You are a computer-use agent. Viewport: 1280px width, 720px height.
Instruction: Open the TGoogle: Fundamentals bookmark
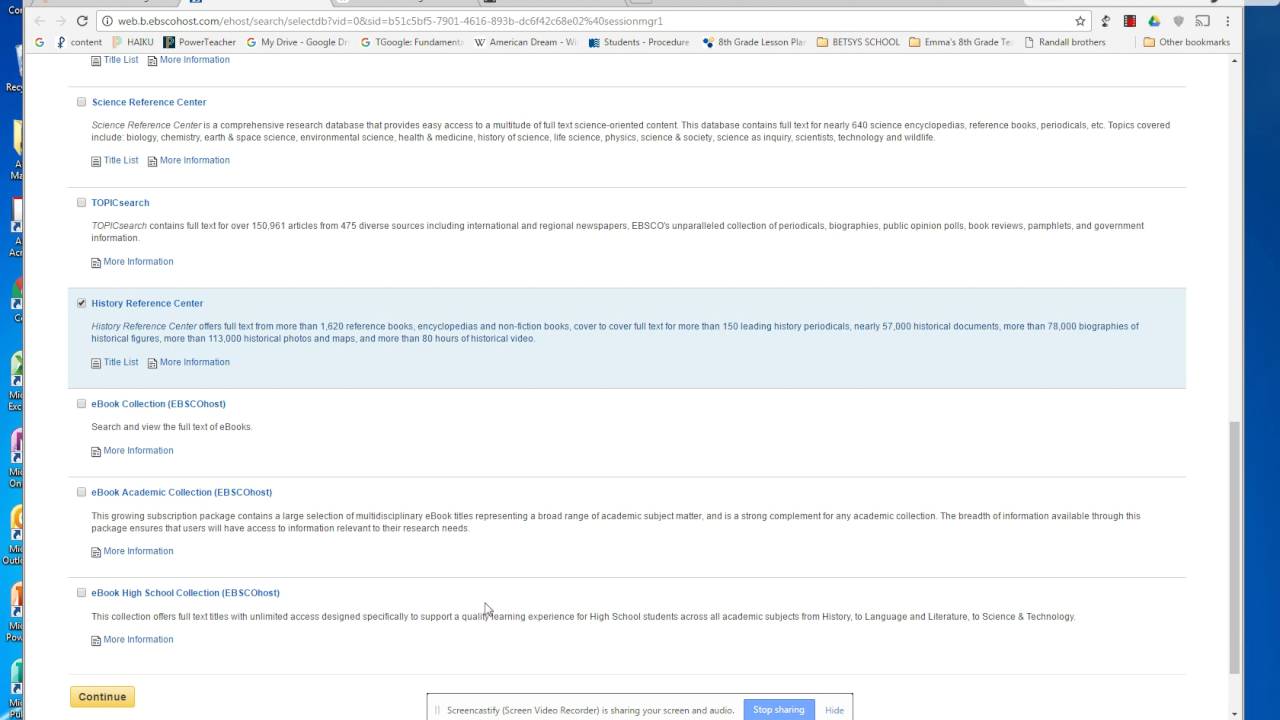click(x=411, y=42)
